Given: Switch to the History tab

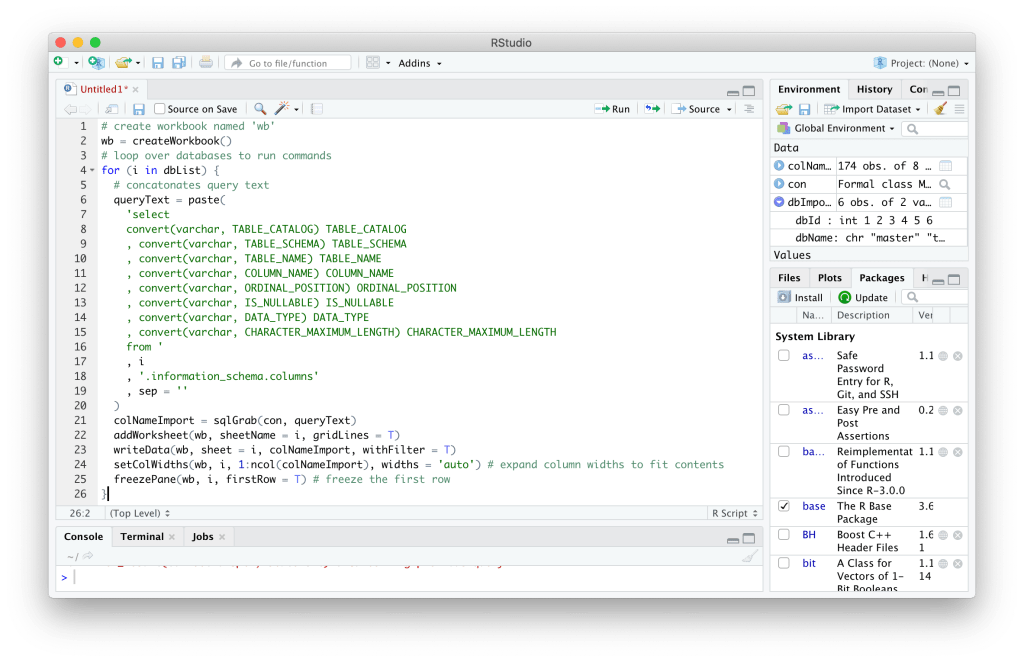Looking at the screenshot, I should click(874, 89).
